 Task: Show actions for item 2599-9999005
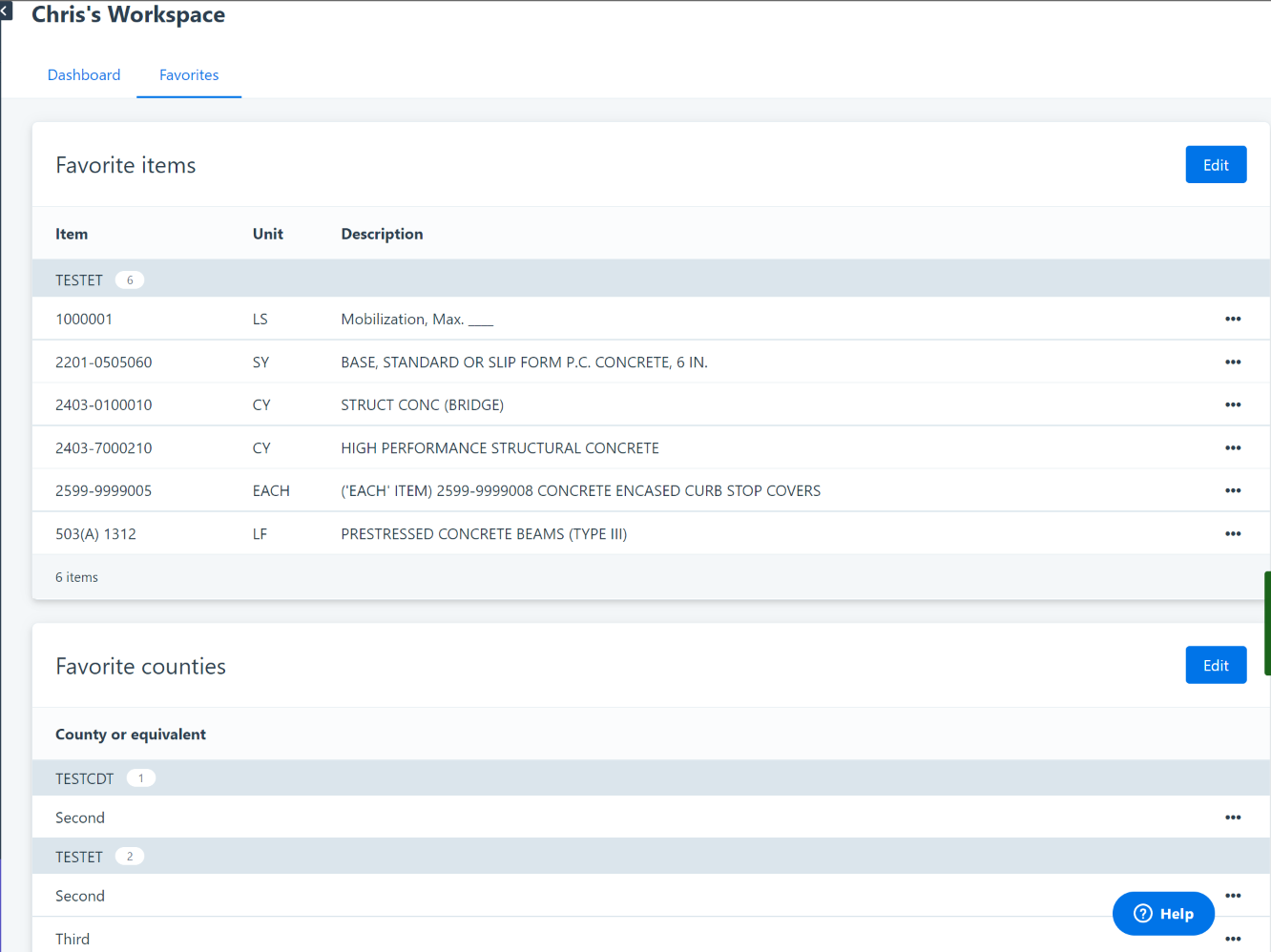click(1233, 490)
